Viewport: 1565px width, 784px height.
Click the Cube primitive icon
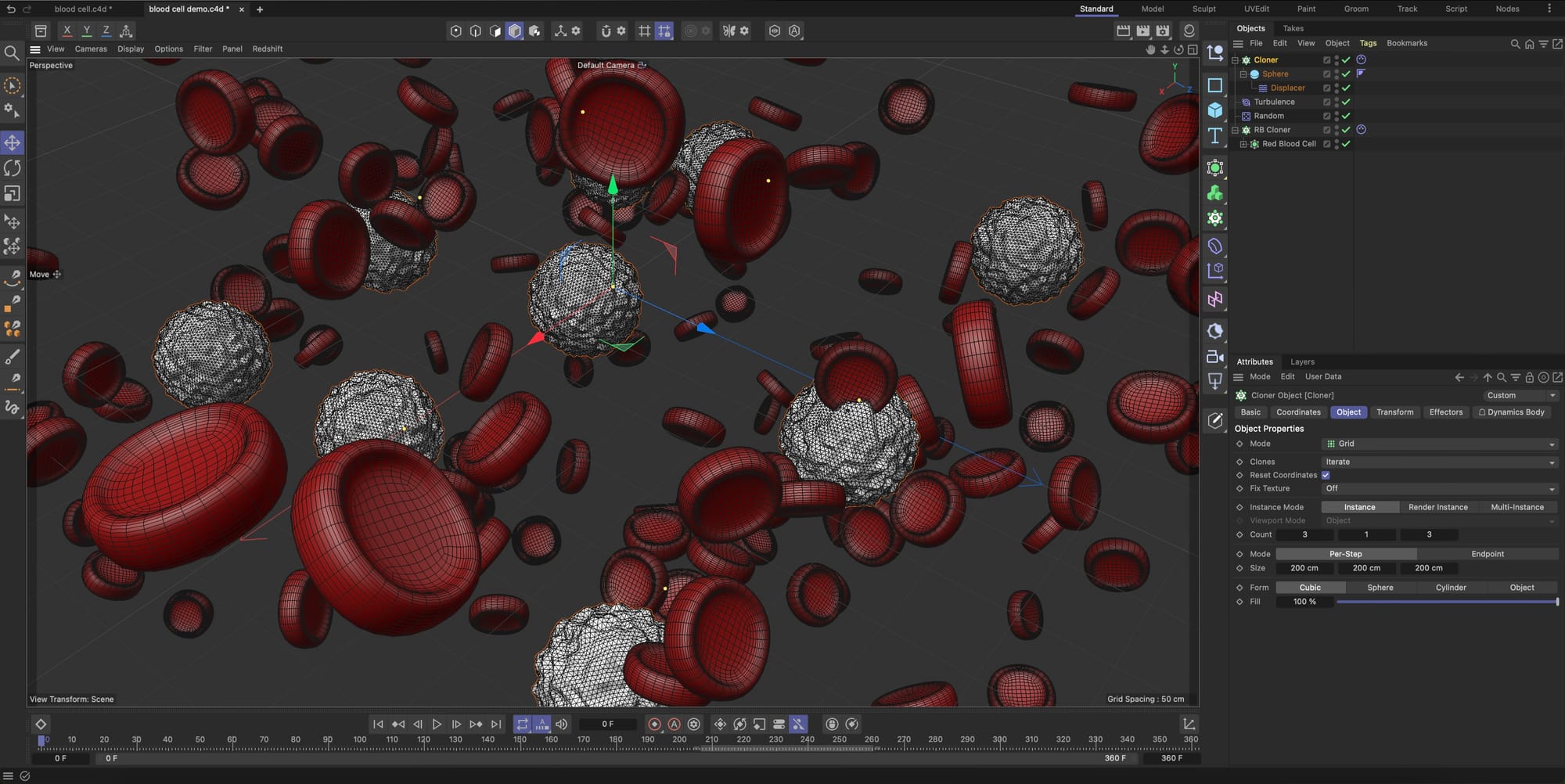(1214, 110)
